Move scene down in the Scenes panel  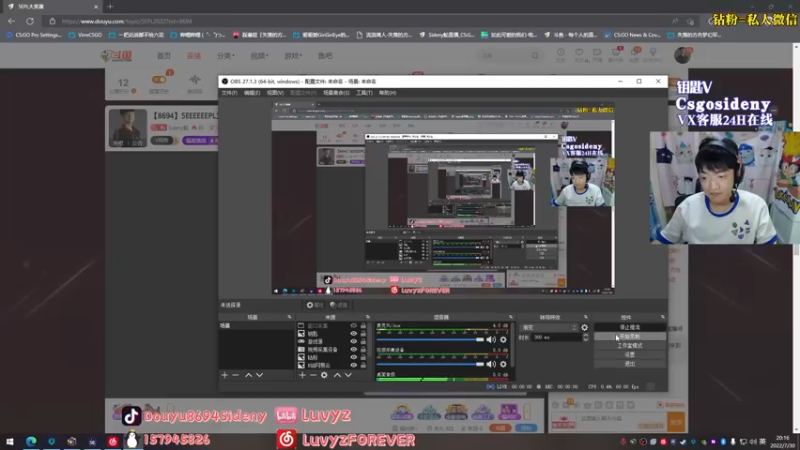(x=260, y=375)
